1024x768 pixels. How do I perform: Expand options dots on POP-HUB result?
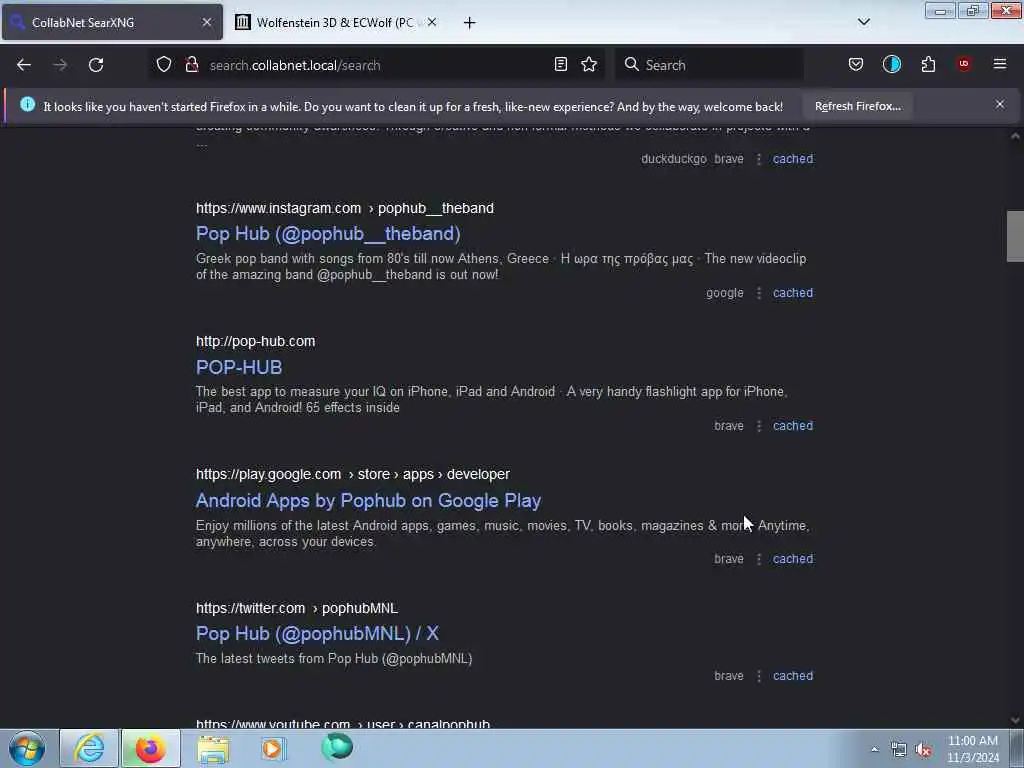[x=758, y=426]
